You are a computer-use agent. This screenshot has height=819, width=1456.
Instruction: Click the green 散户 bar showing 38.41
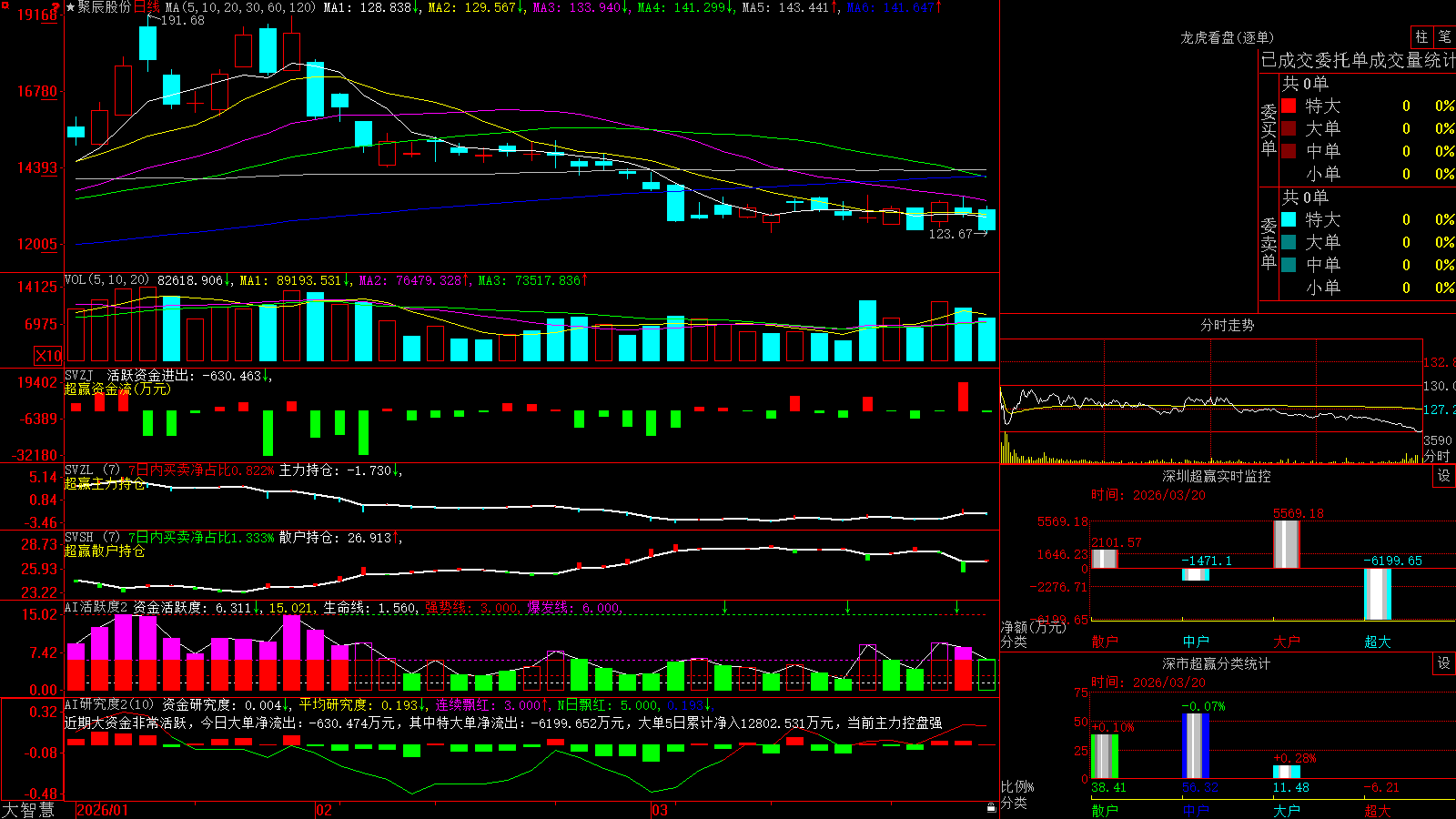click(1104, 756)
